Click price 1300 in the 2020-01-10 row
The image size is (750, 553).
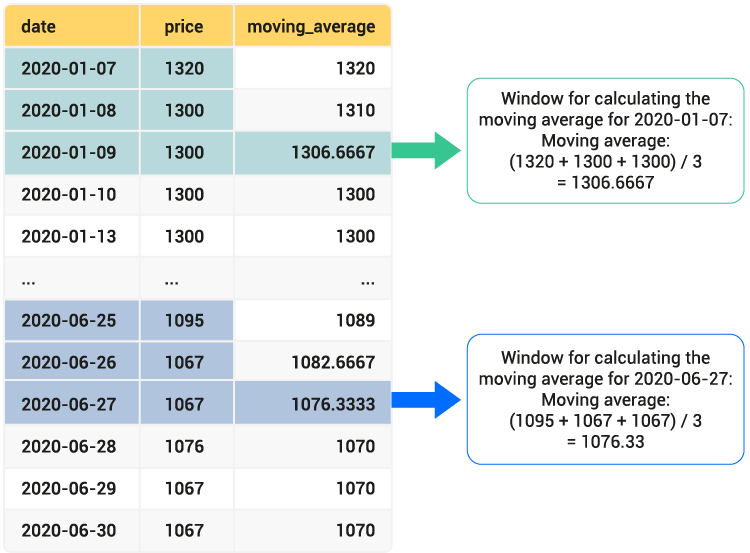187,194
